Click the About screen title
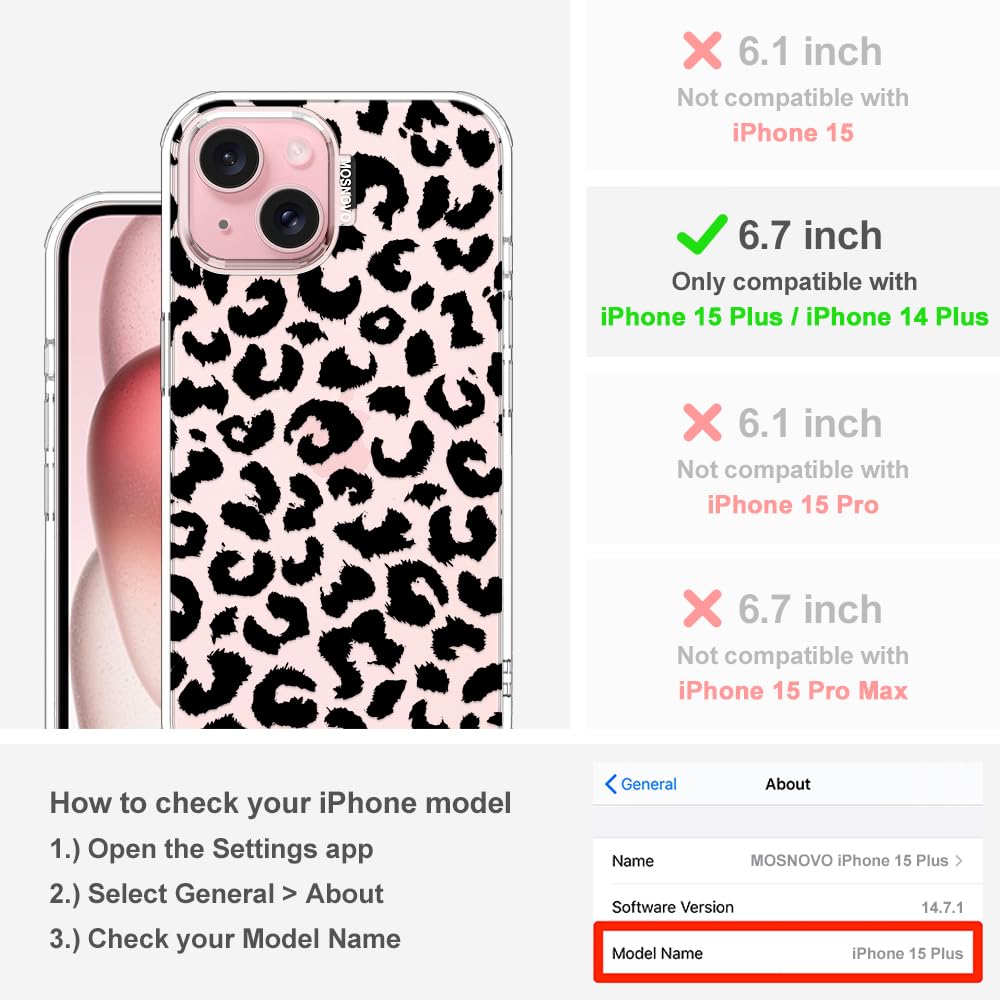Image resolution: width=1000 pixels, height=1000 pixels. 788,784
